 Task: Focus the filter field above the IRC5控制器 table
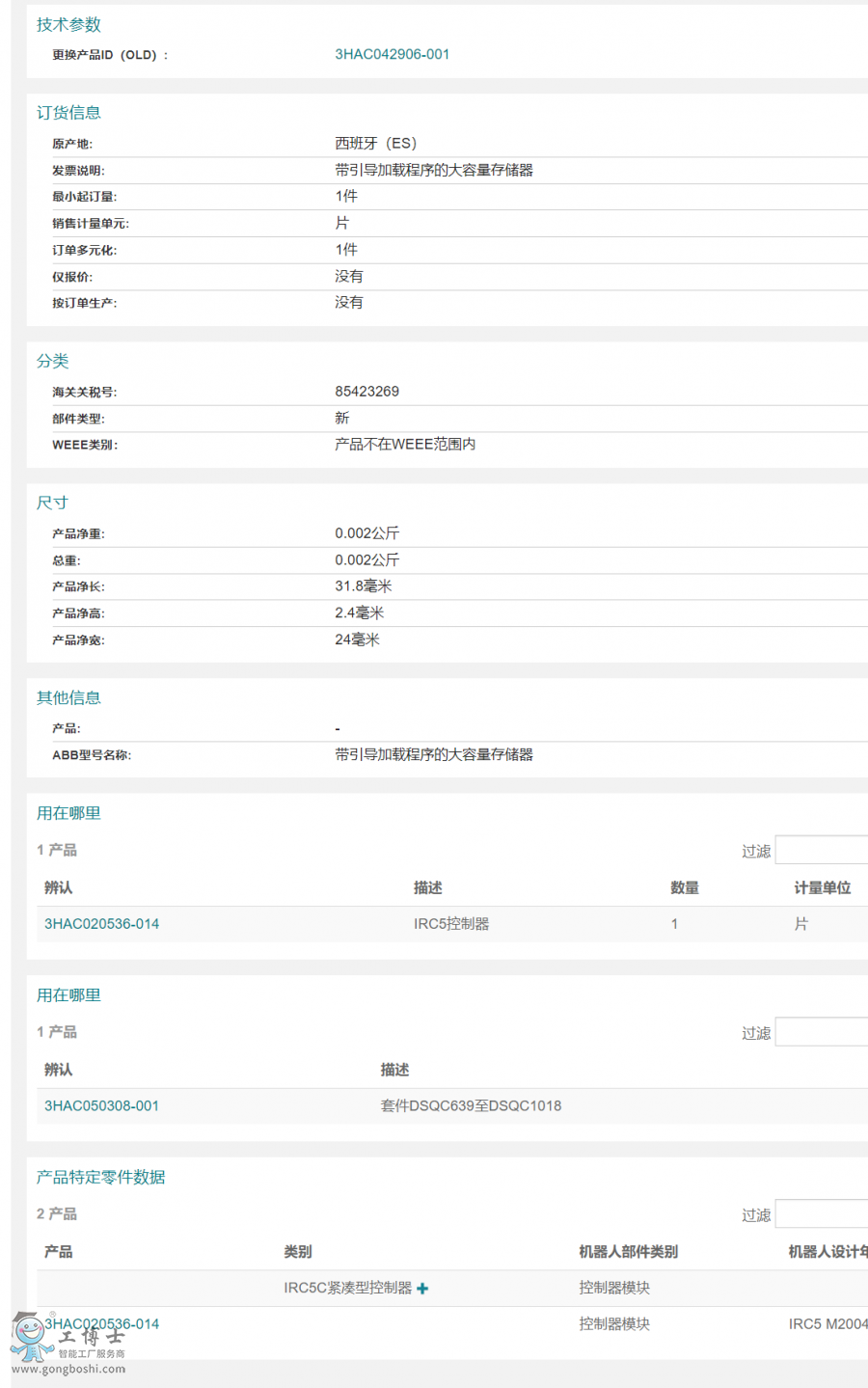[x=822, y=851]
